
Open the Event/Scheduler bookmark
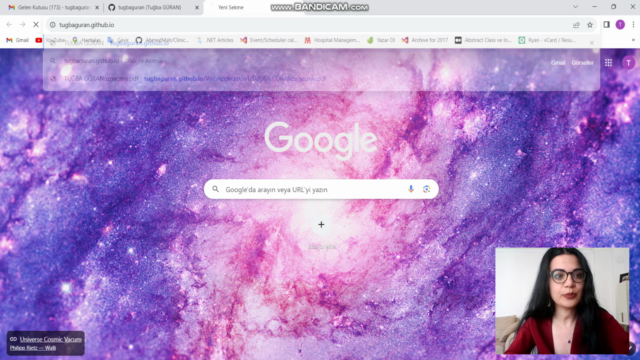(269, 40)
